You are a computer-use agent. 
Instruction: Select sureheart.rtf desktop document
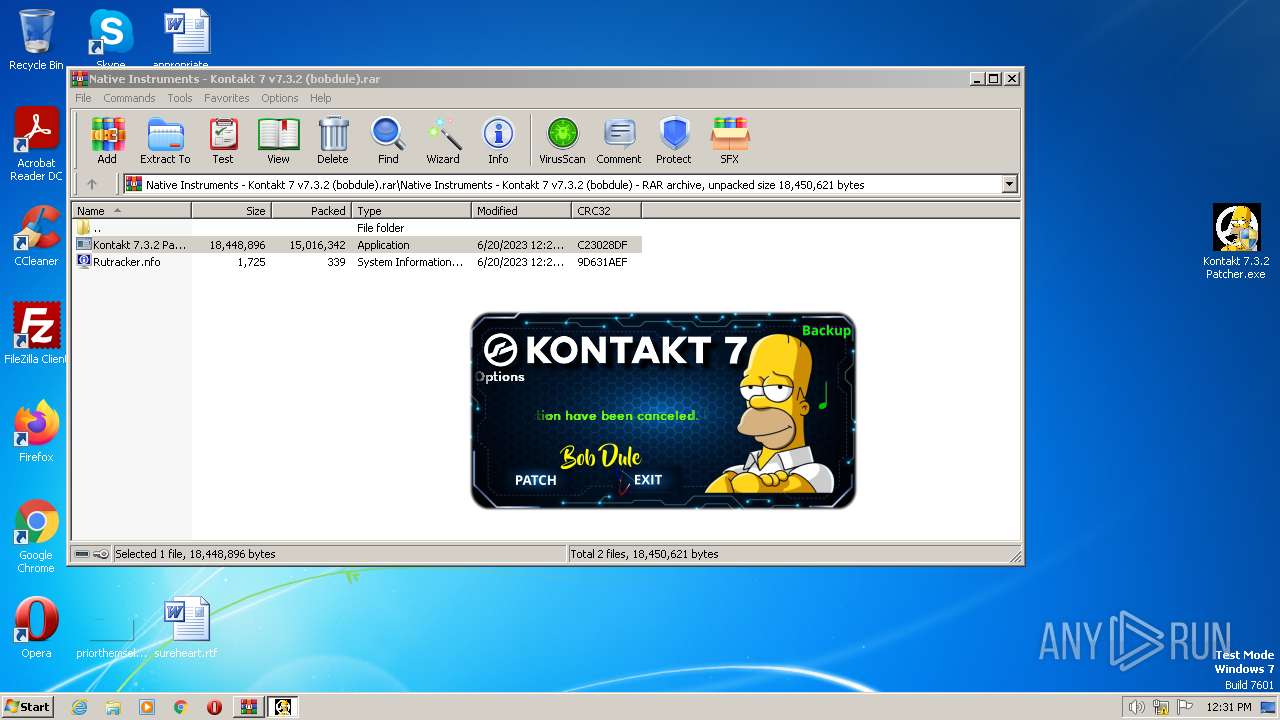[x=186, y=628]
